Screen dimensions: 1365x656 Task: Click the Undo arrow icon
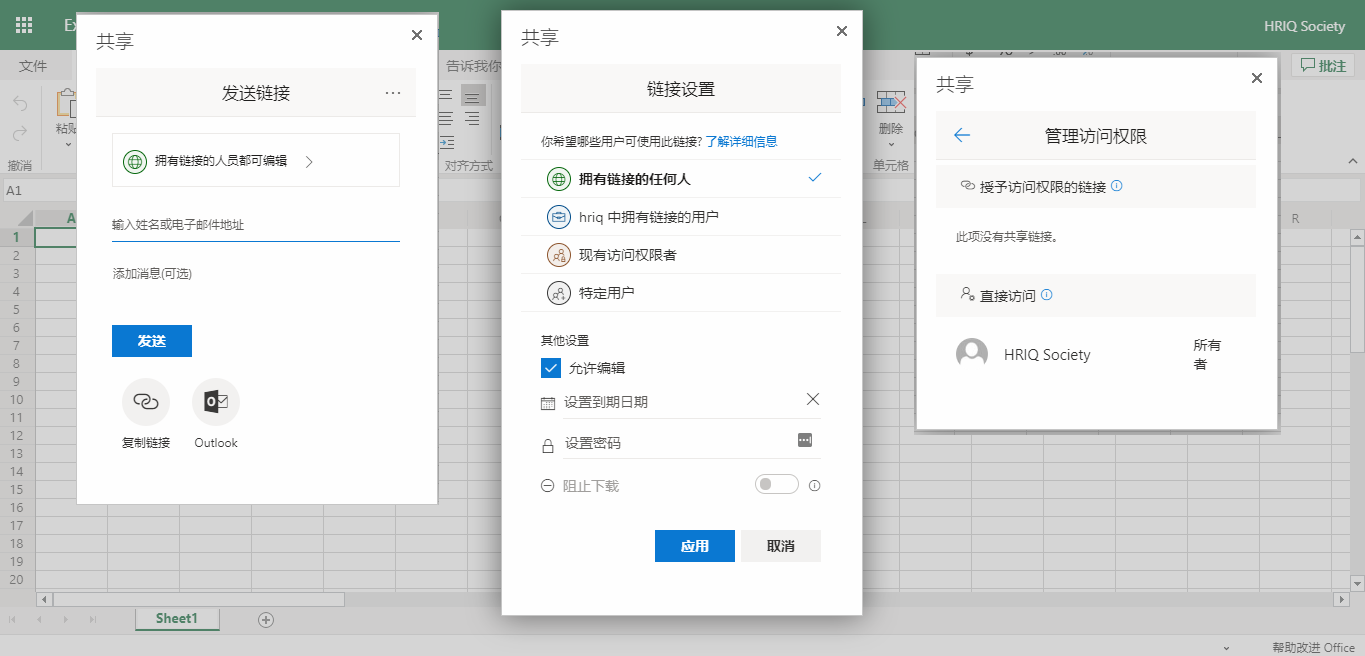(18, 103)
